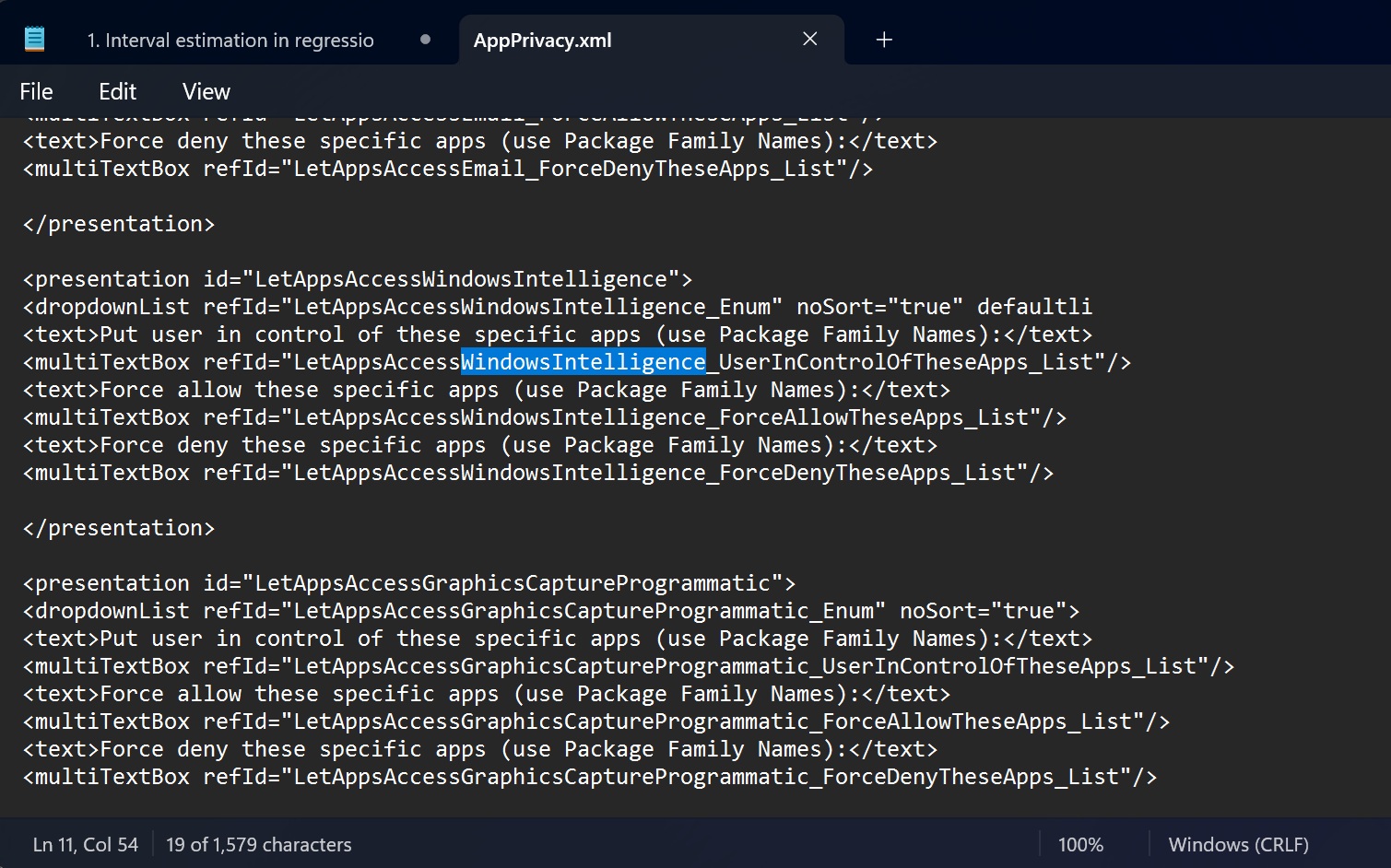
Task: Click the LetAppsAccessWindowsIntelligence_Enum dropdownList line
Action: (x=558, y=307)
